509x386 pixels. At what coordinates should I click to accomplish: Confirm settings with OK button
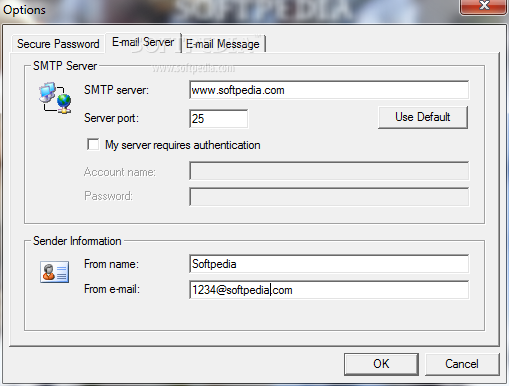(x=381, y=364)
